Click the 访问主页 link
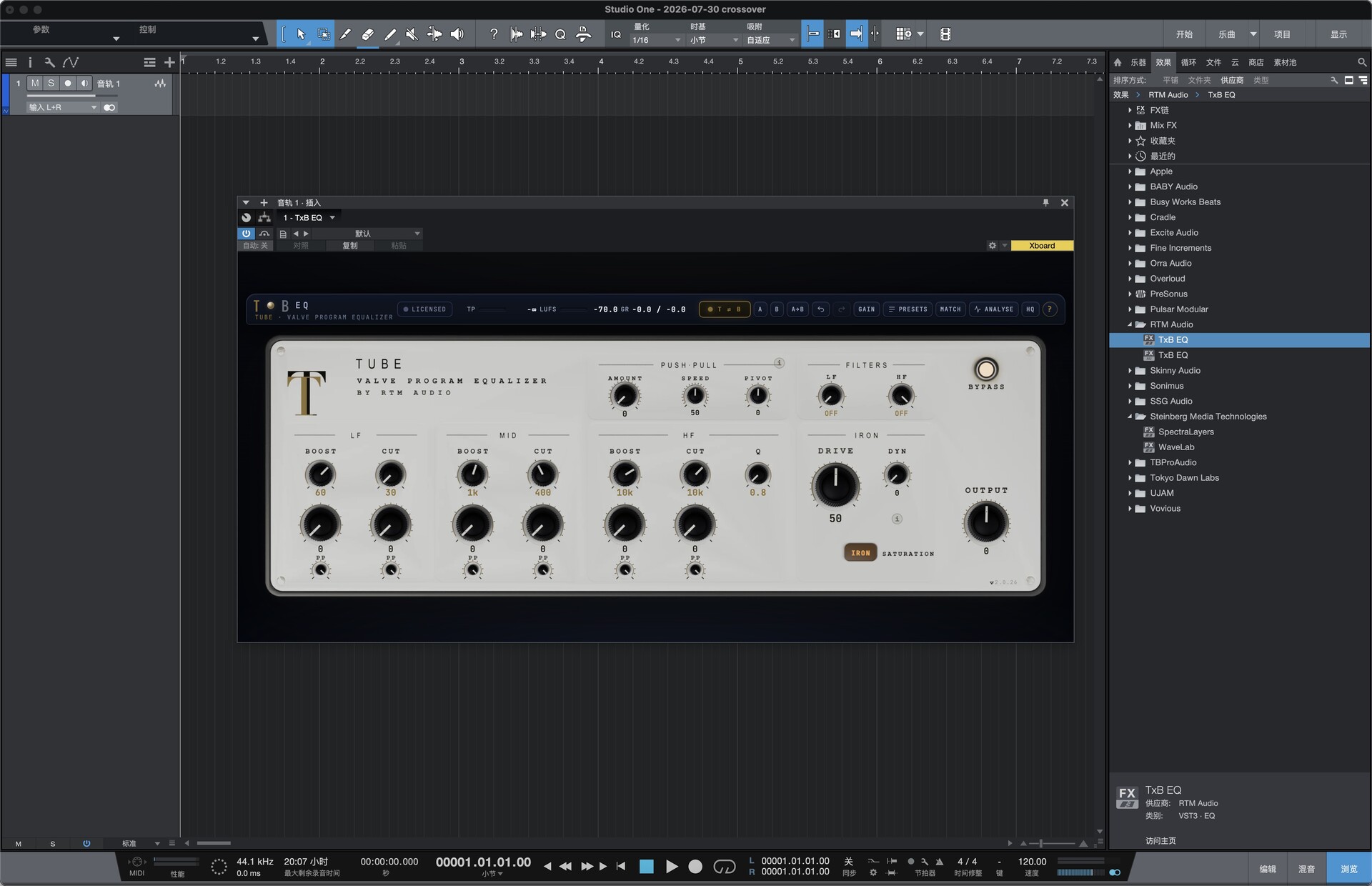 pos(1160,841)
